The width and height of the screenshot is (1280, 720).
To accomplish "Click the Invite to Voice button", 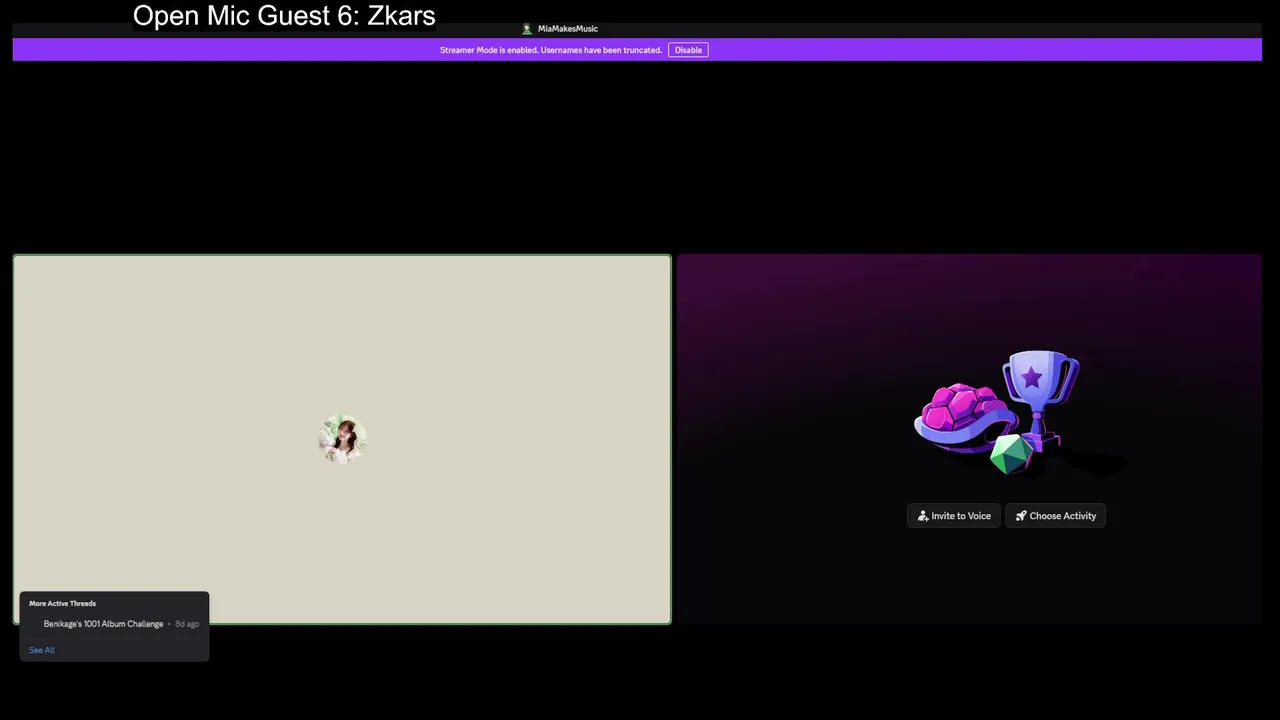I will click(x=954, y=516).
